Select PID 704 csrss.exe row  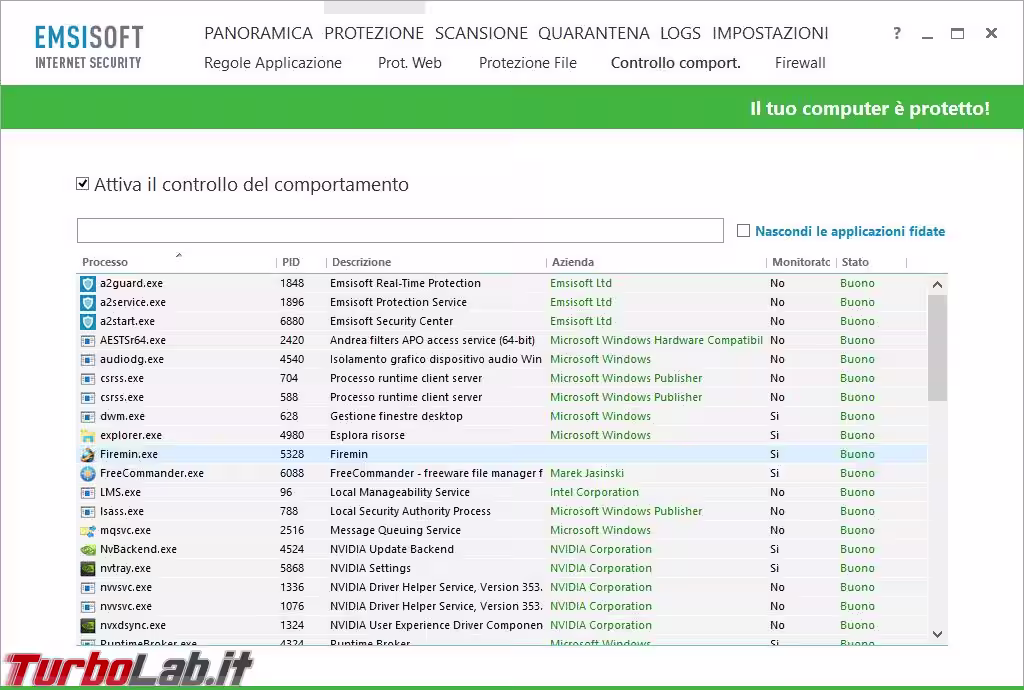point(502,378)
